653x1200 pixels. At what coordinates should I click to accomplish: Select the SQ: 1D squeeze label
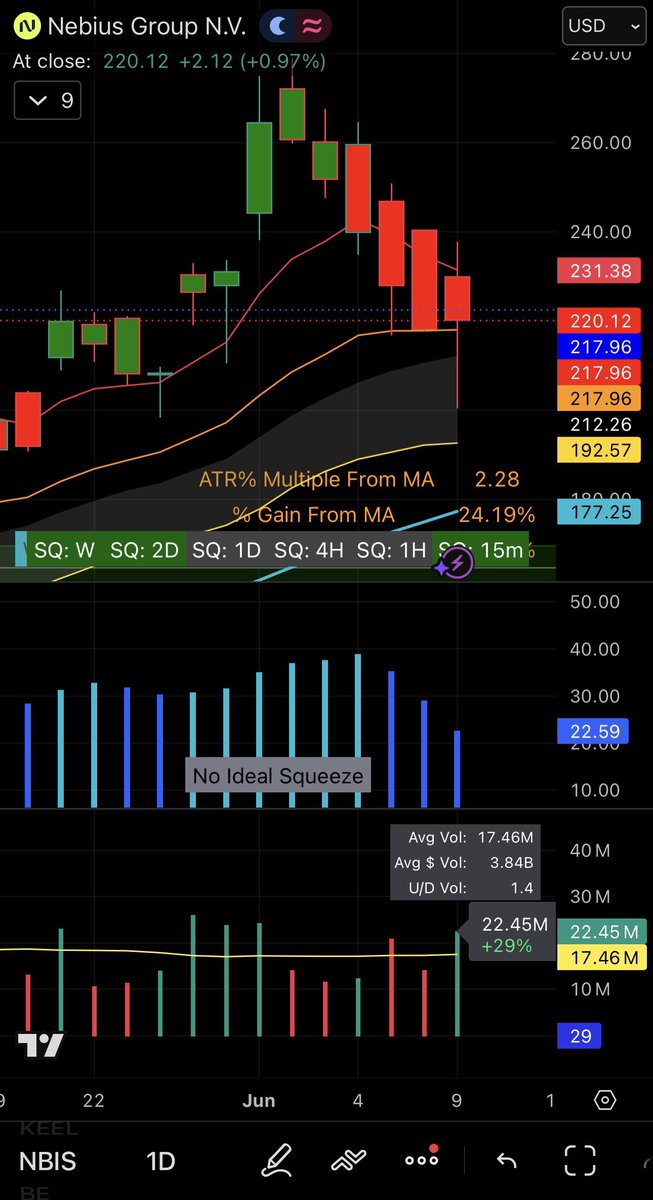(x=226, y=550)
